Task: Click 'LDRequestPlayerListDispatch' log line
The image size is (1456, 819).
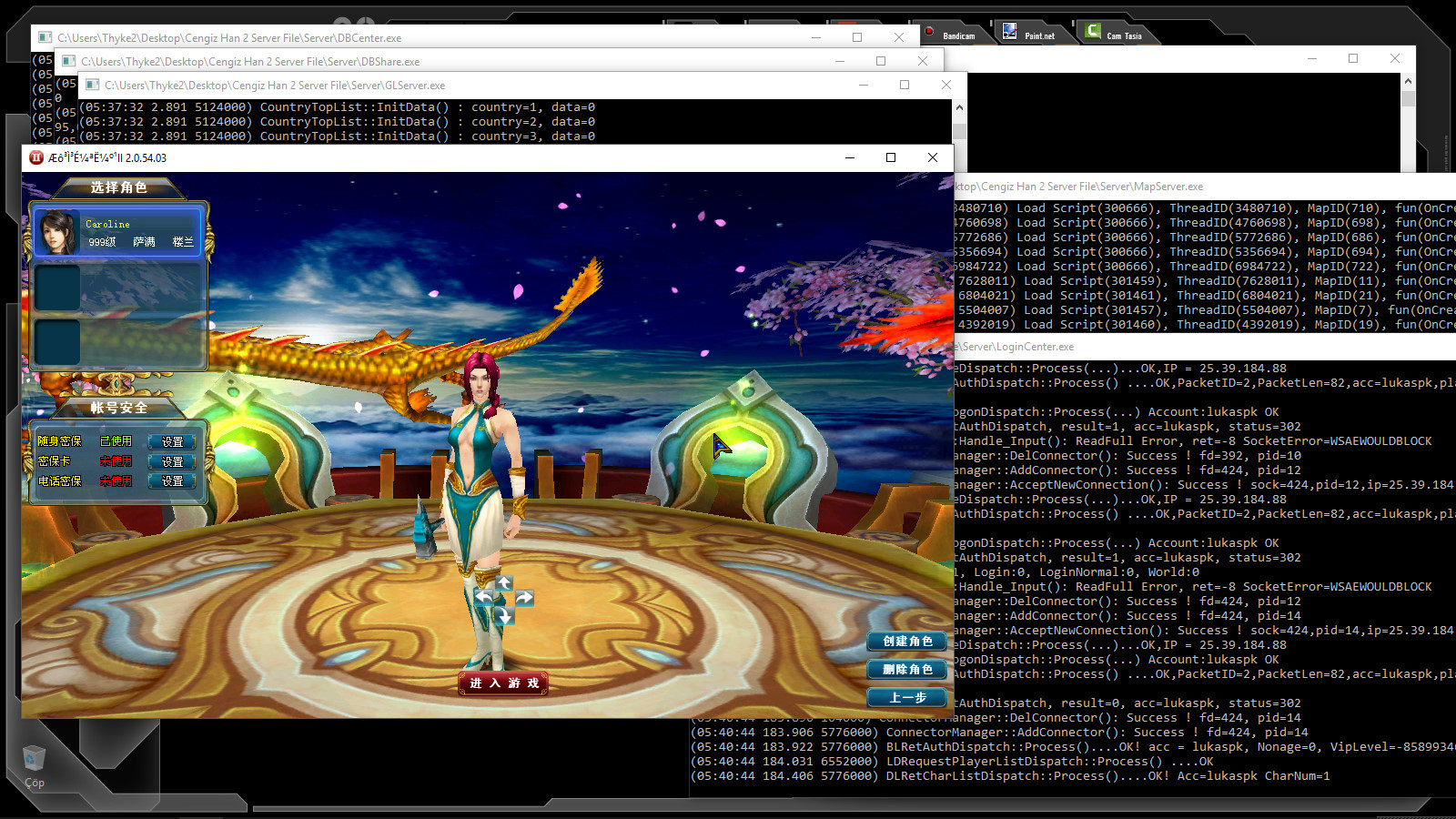Action: (x=952, y=762)
